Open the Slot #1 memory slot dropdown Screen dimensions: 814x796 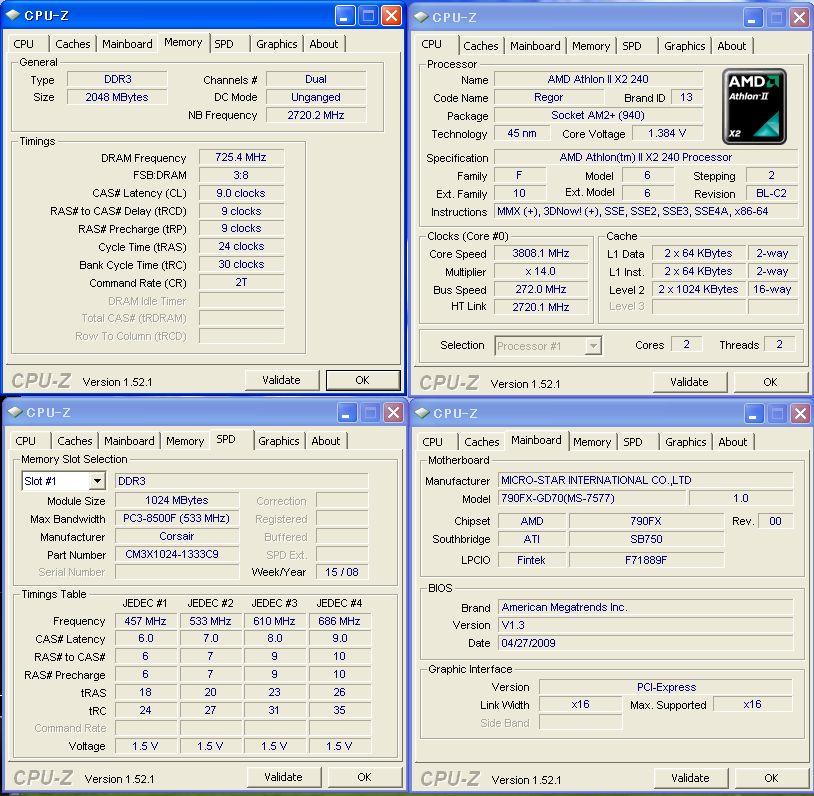(x=97, y=481)
